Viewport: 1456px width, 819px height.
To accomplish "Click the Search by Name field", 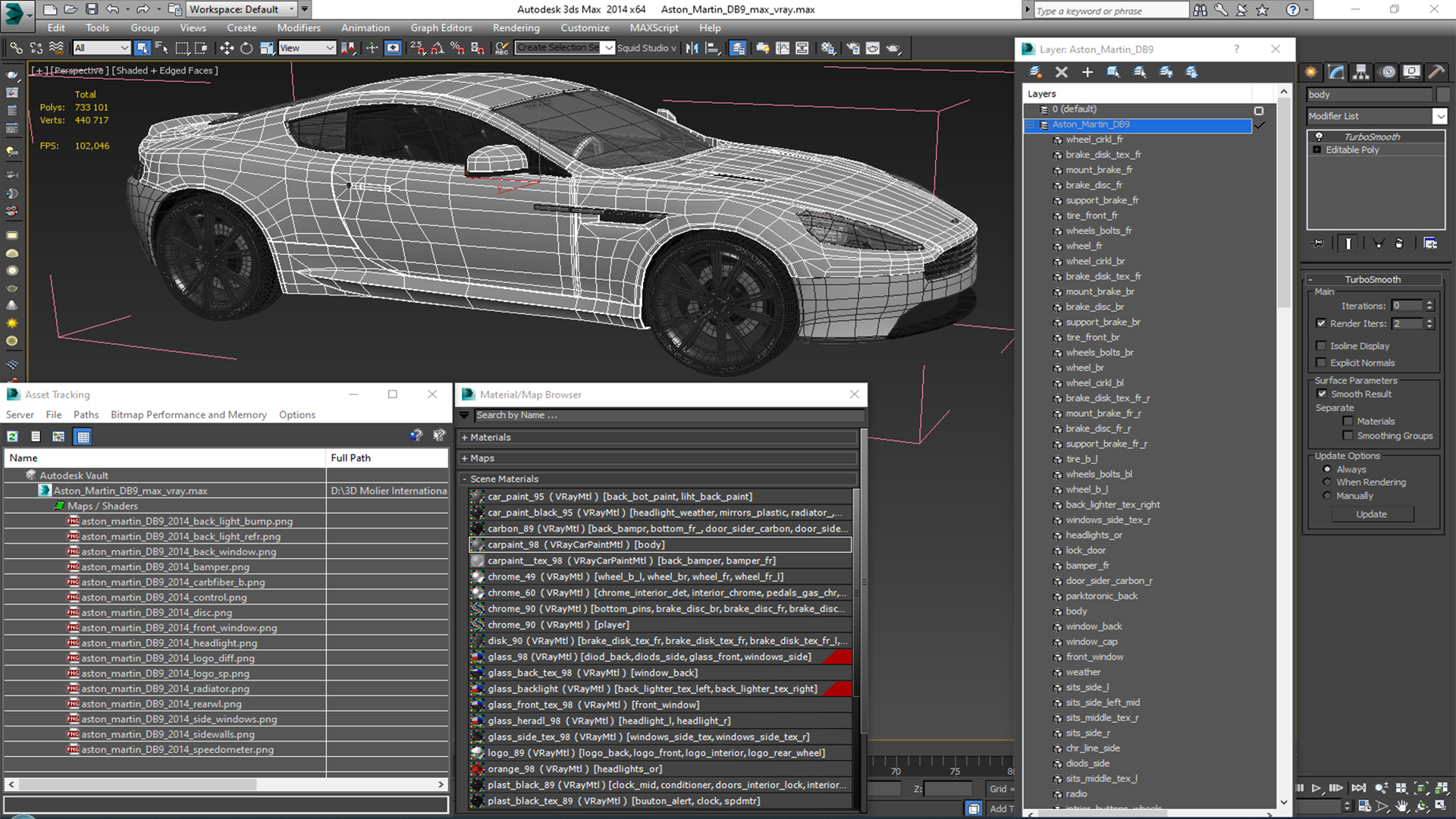I will click(x=669, y=415).
